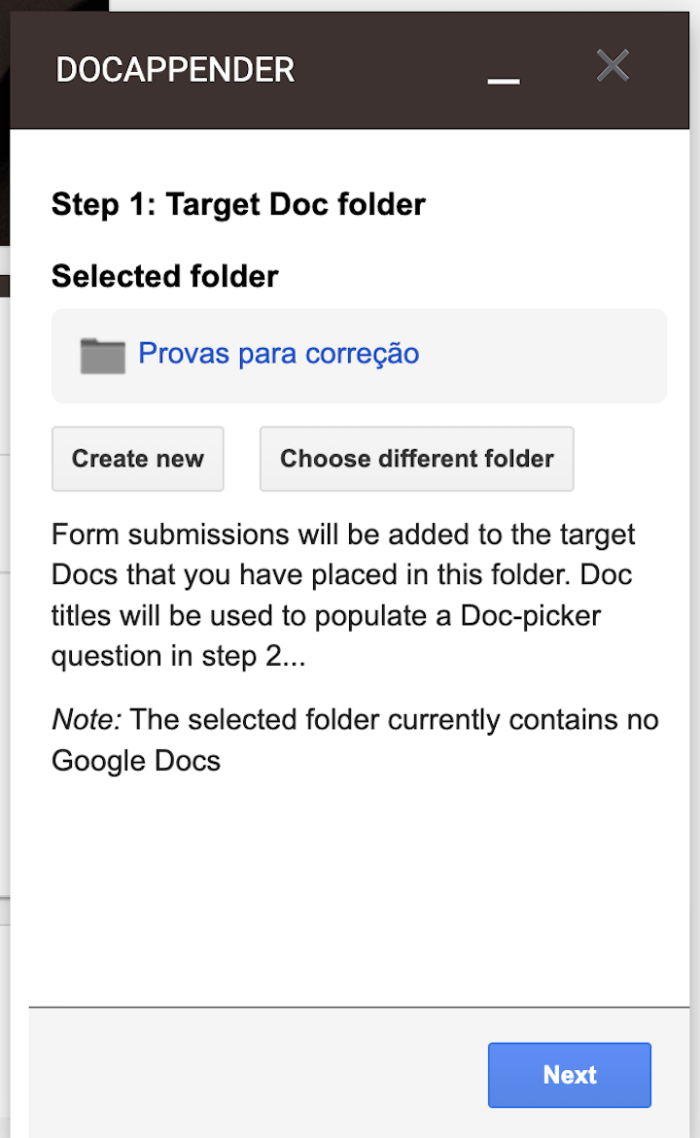Click the folder name Provas para correção
The height and width of the screenshot is (1138, 700).
tap(279, 354)
